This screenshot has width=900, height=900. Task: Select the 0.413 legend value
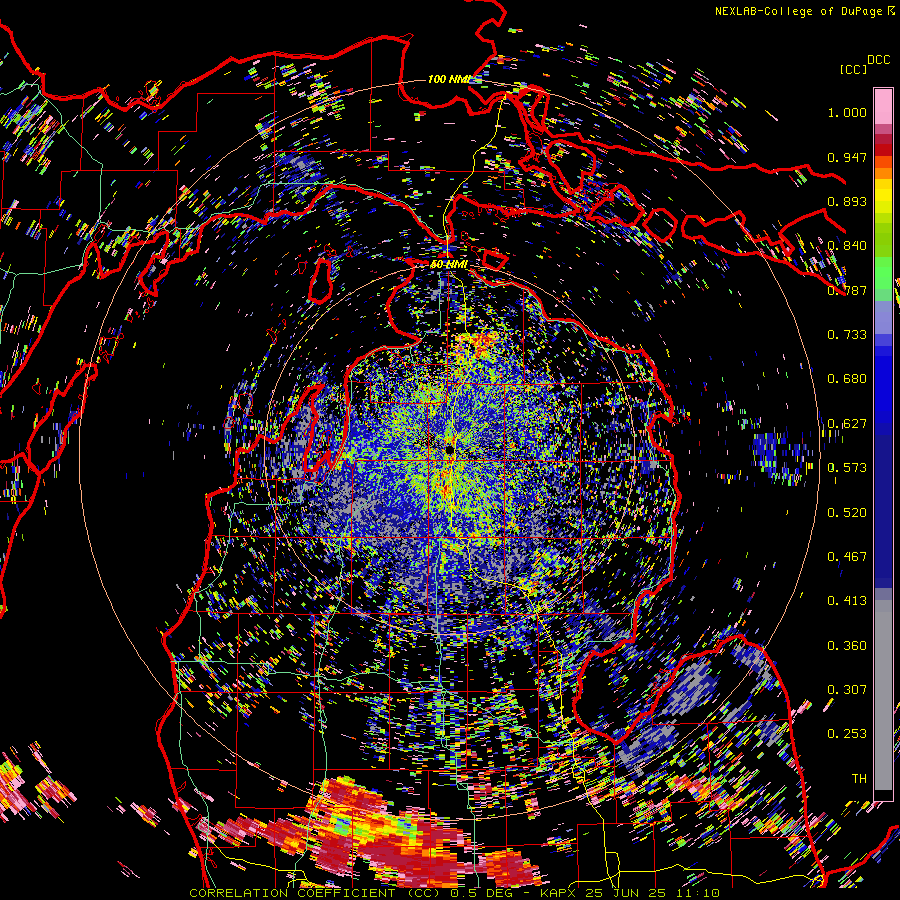pyautogui.click(x=847, y=601)
